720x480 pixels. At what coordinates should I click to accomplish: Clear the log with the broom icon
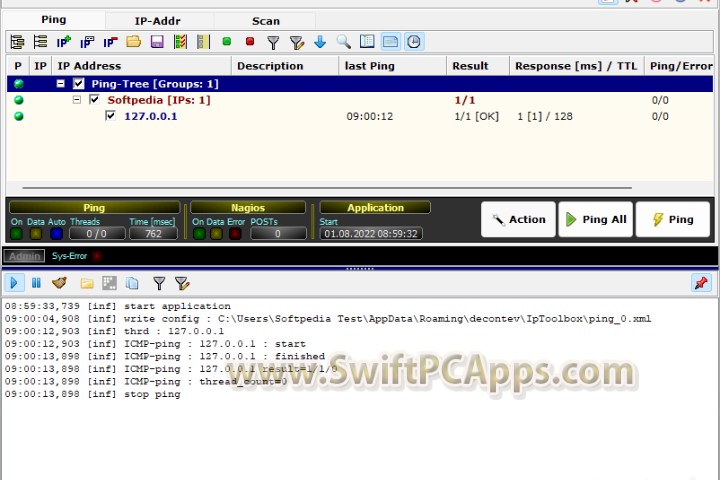[59, 283]
